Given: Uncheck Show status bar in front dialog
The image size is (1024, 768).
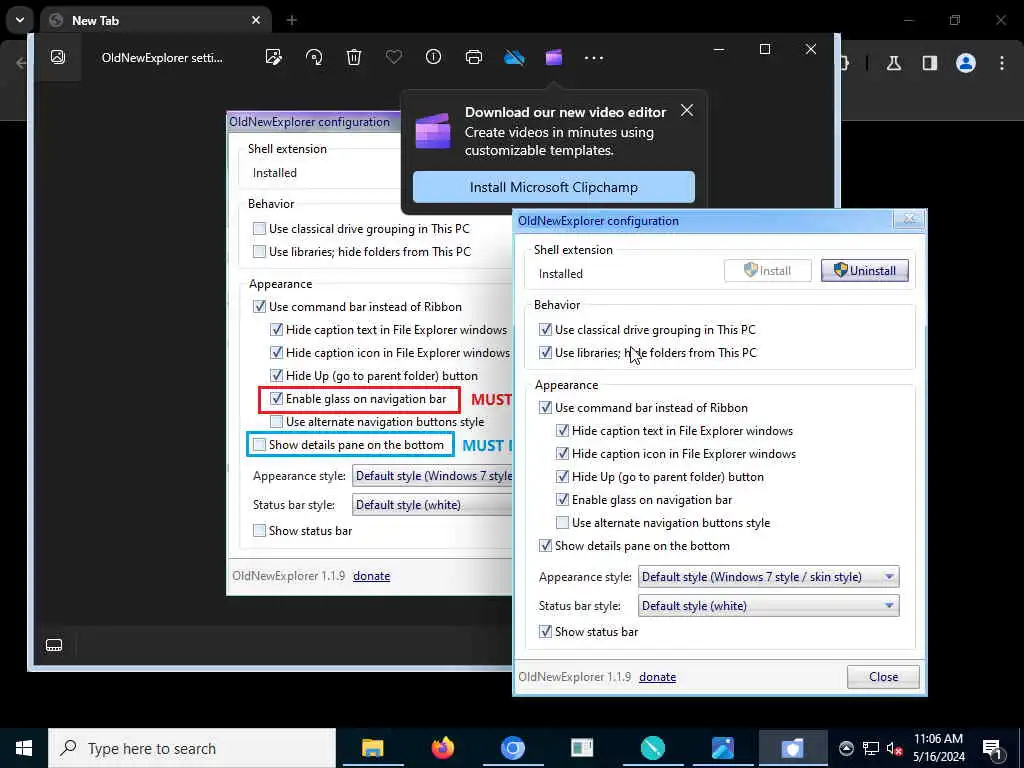Looking at the screenshot, I should 545,632.
